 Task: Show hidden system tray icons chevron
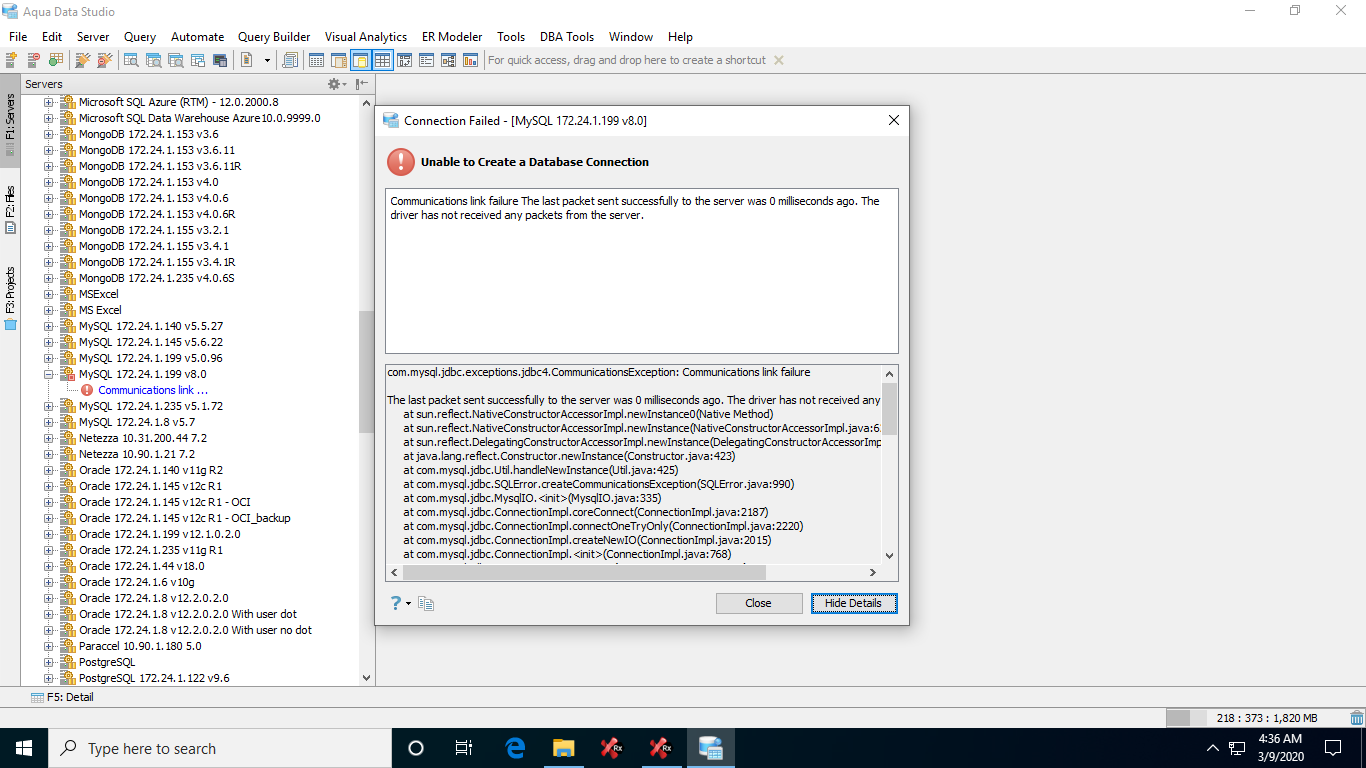point(1213,748)
